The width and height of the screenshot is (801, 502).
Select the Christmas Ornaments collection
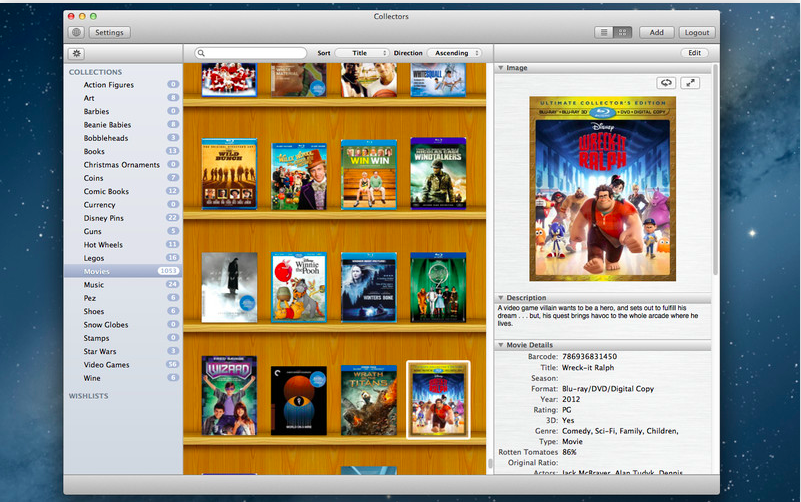123,164
